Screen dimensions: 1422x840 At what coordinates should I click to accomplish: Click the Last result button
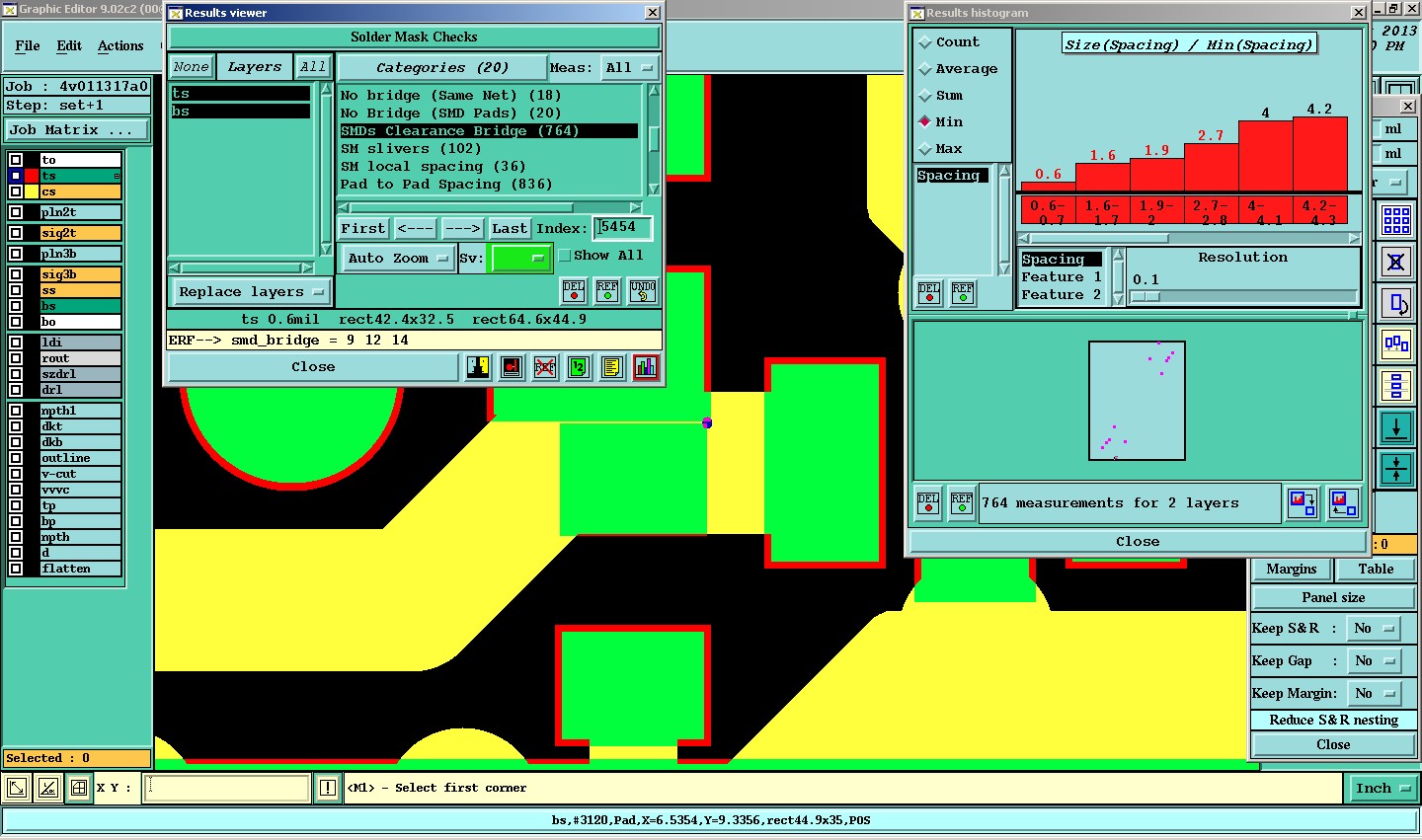click(510, 229)
